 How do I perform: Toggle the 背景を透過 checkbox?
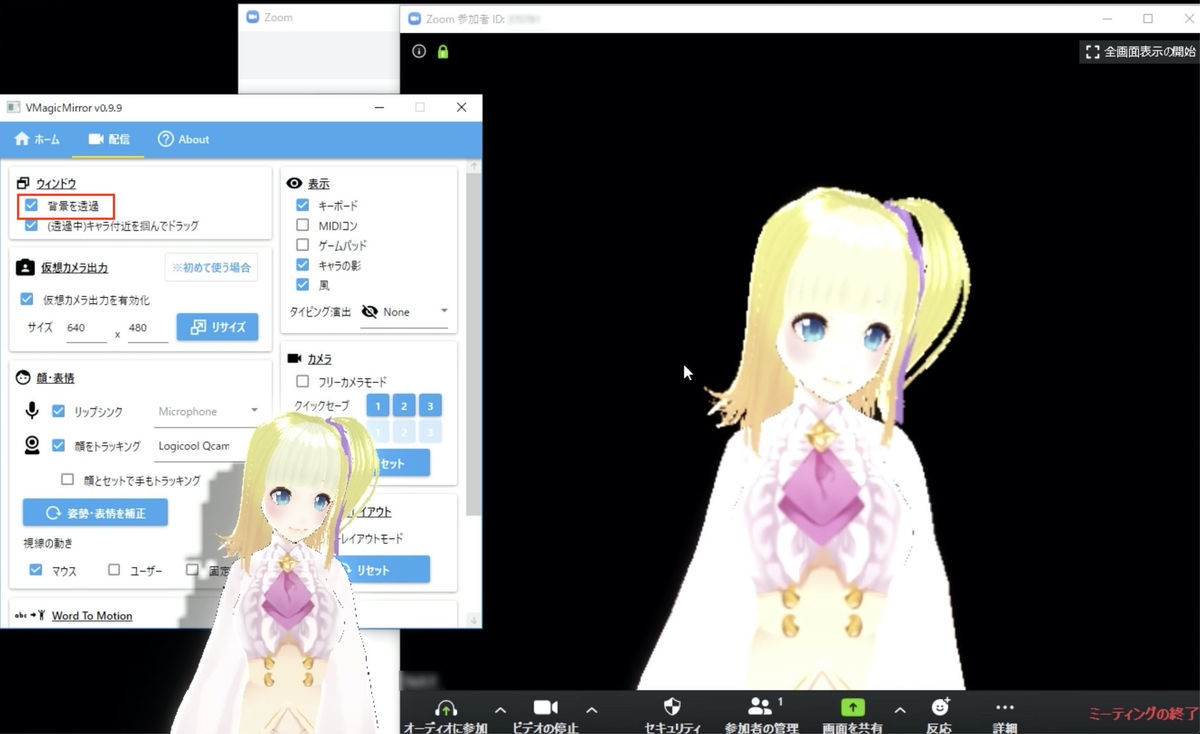(x=32, y=205)
